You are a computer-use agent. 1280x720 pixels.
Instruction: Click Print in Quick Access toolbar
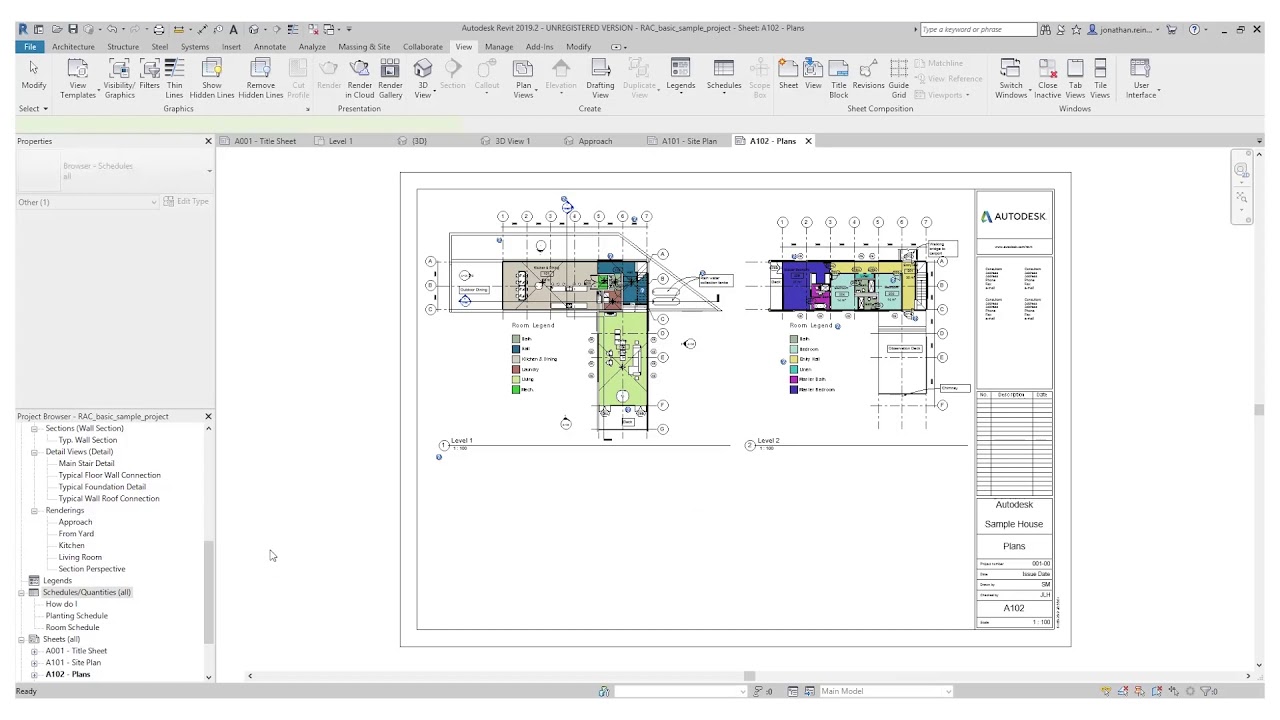tap(158, 29)
